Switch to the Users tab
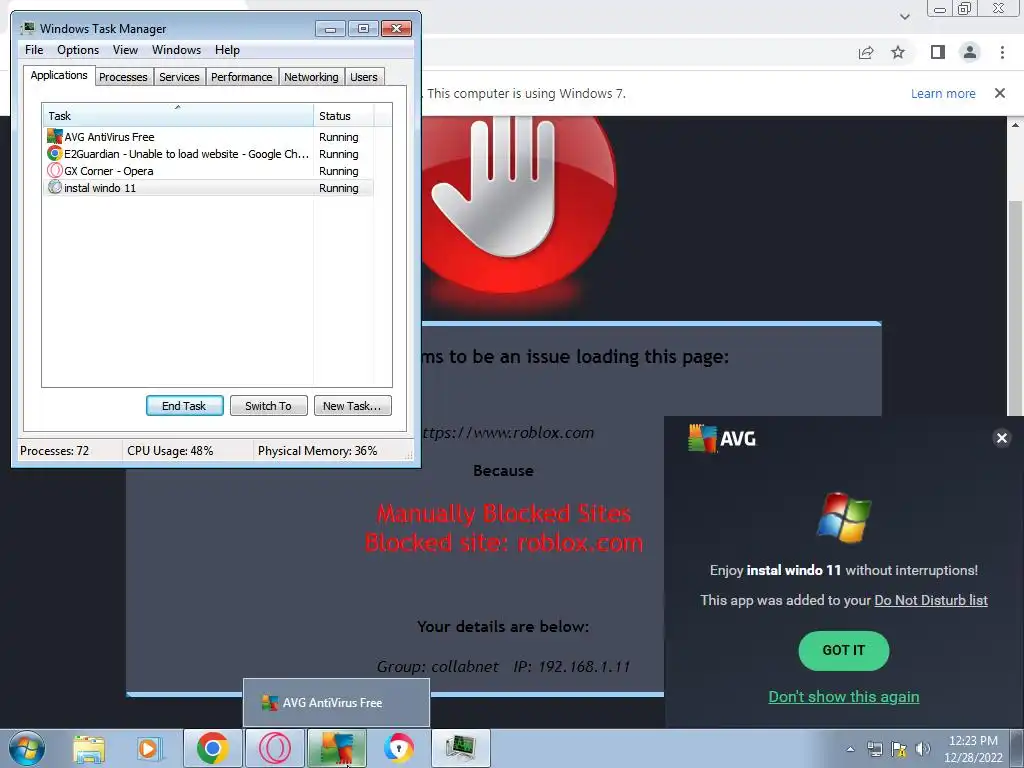1024x768 pixels. (364, 77)
